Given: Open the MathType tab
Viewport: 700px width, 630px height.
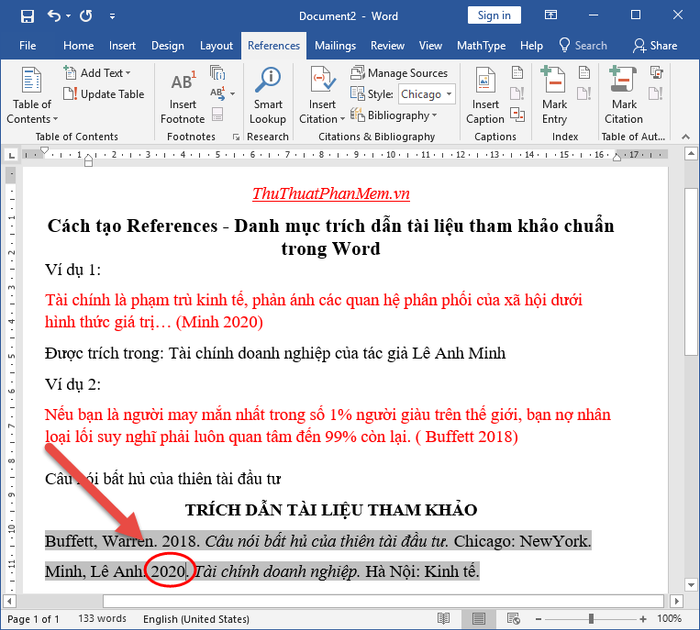Looking at the screenshot, I should 481,46.
